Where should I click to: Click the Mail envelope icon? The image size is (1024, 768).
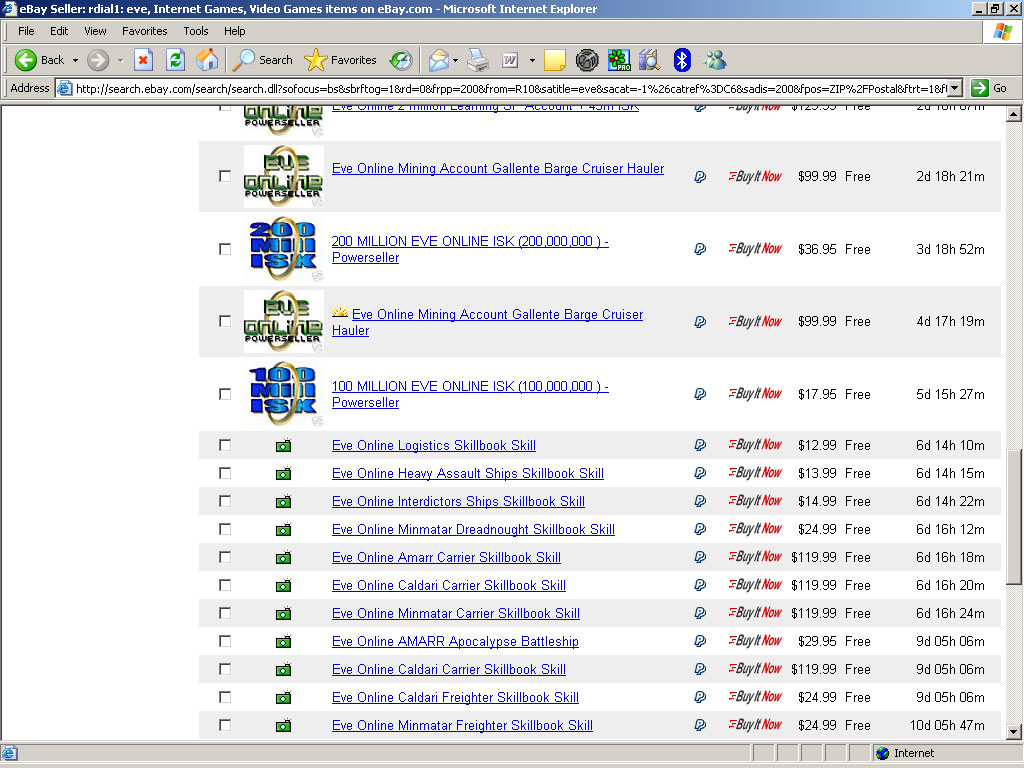[439, 60]
